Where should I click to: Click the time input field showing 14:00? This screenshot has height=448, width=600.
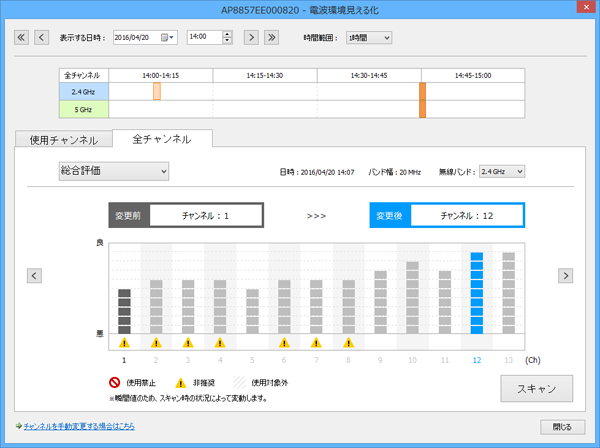point(203,38)
